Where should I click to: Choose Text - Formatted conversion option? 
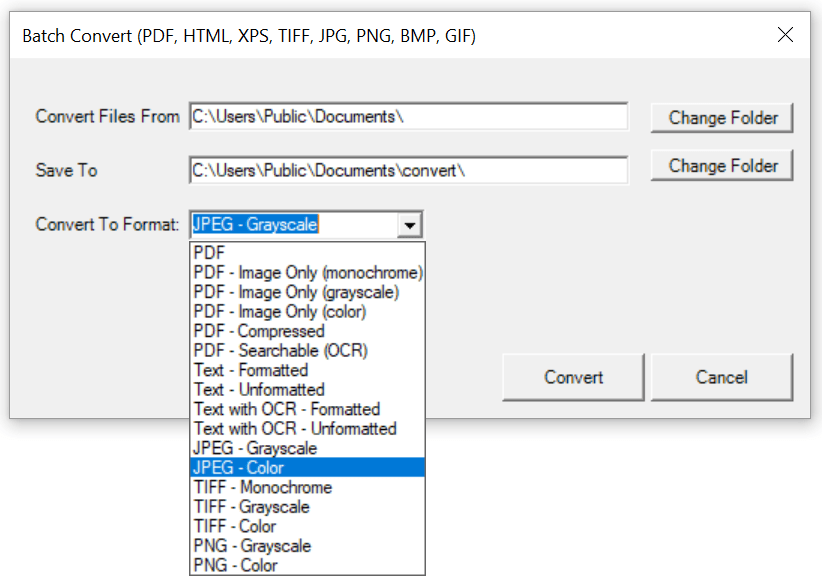pos(250,370)
